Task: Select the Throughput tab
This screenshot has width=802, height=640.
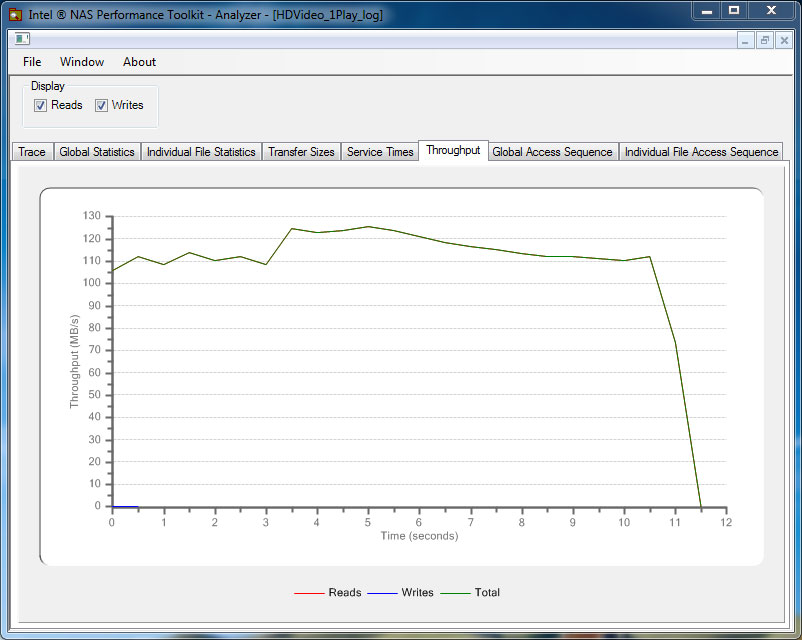Action: 453,150
